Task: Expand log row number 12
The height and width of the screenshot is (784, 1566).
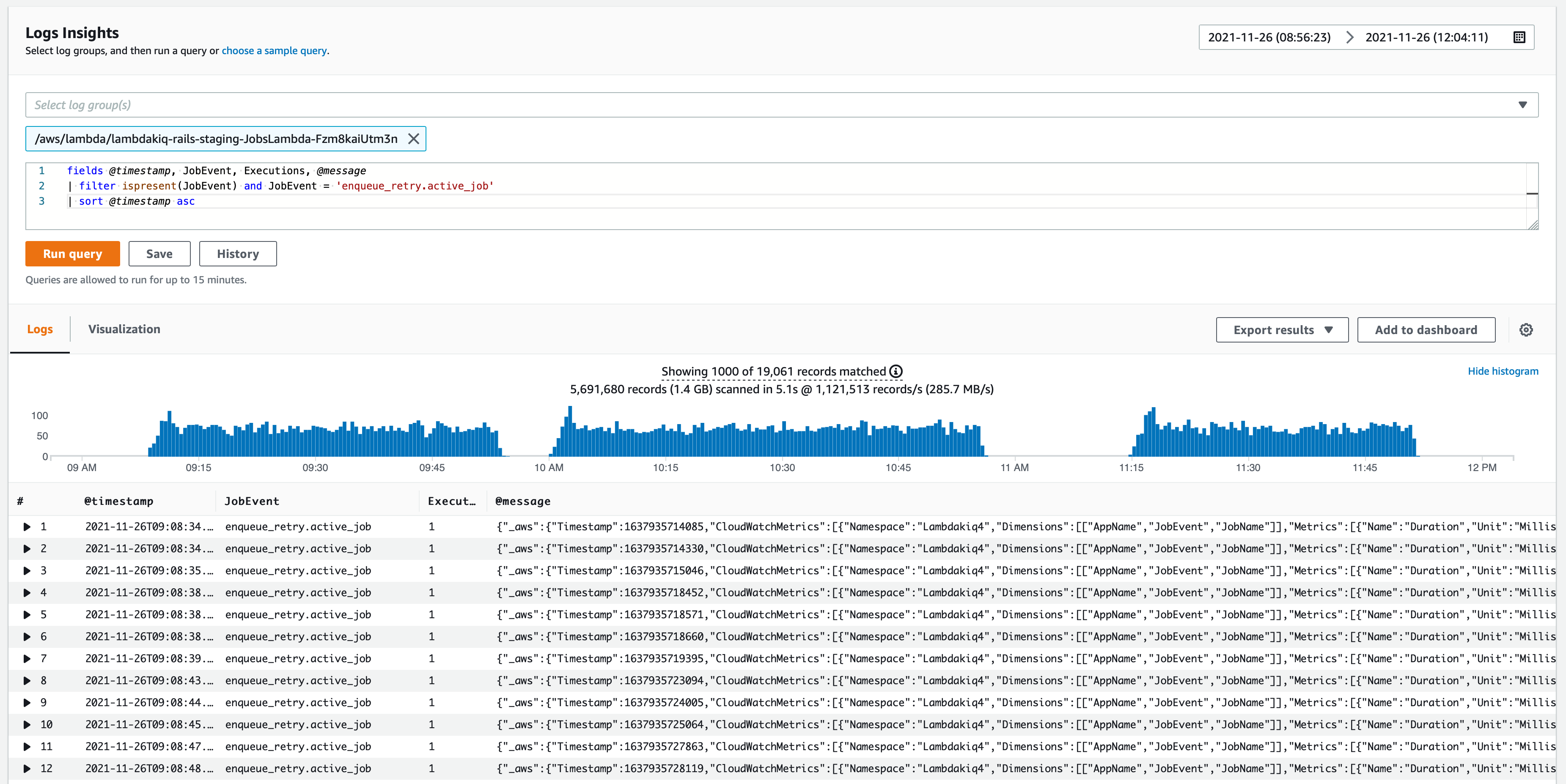Action: tap(27, 769)
